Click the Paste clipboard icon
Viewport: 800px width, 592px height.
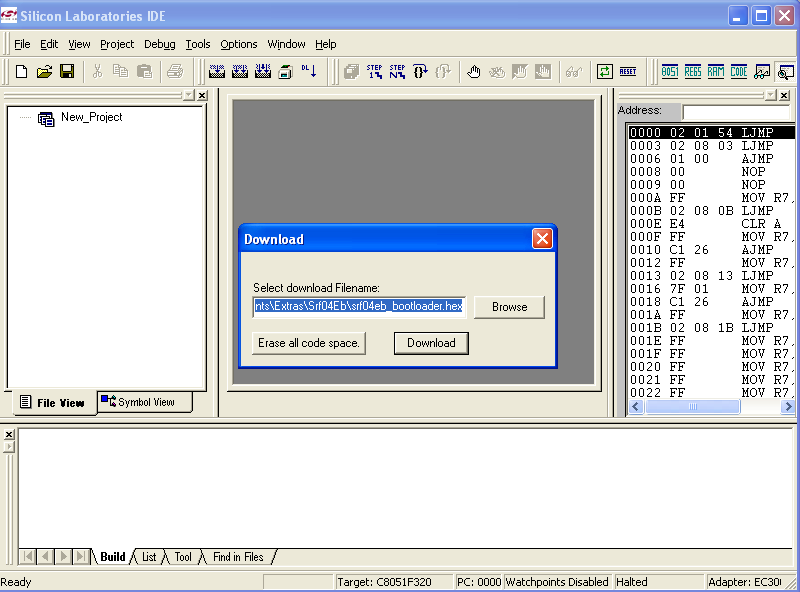(x=144, y=71)
